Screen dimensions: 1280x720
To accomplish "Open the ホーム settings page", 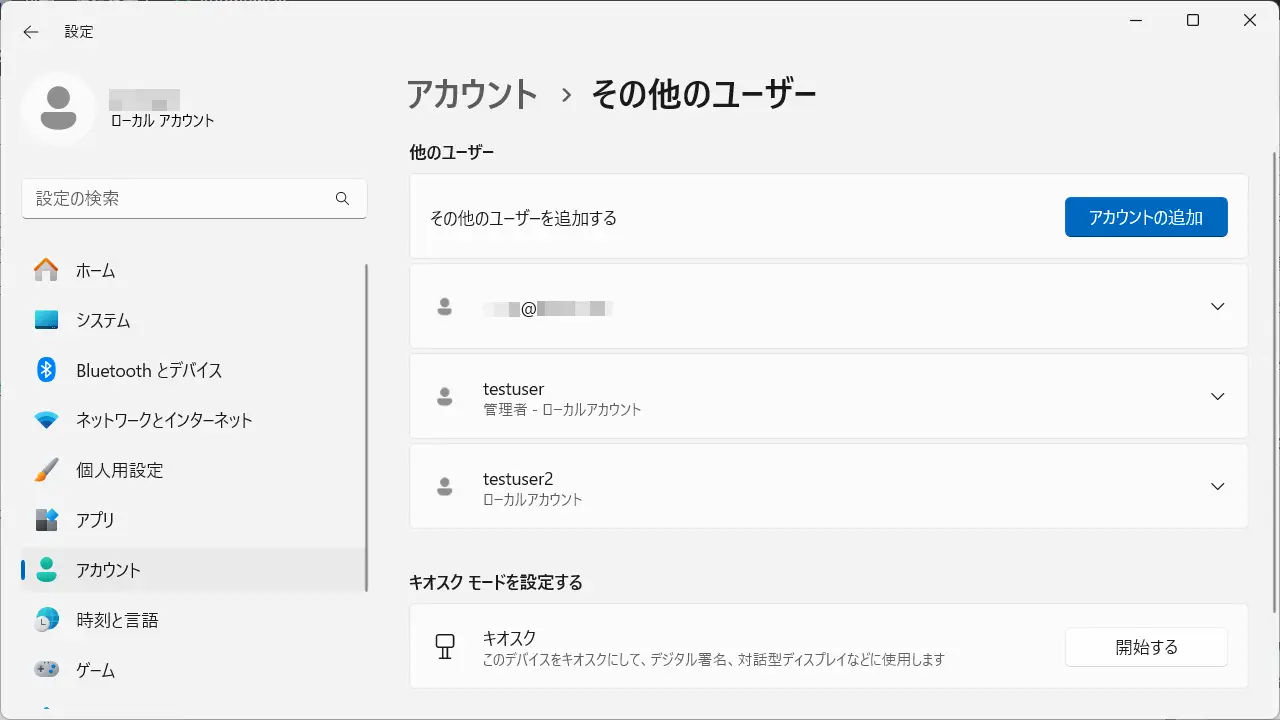I will tap(194, 270).
